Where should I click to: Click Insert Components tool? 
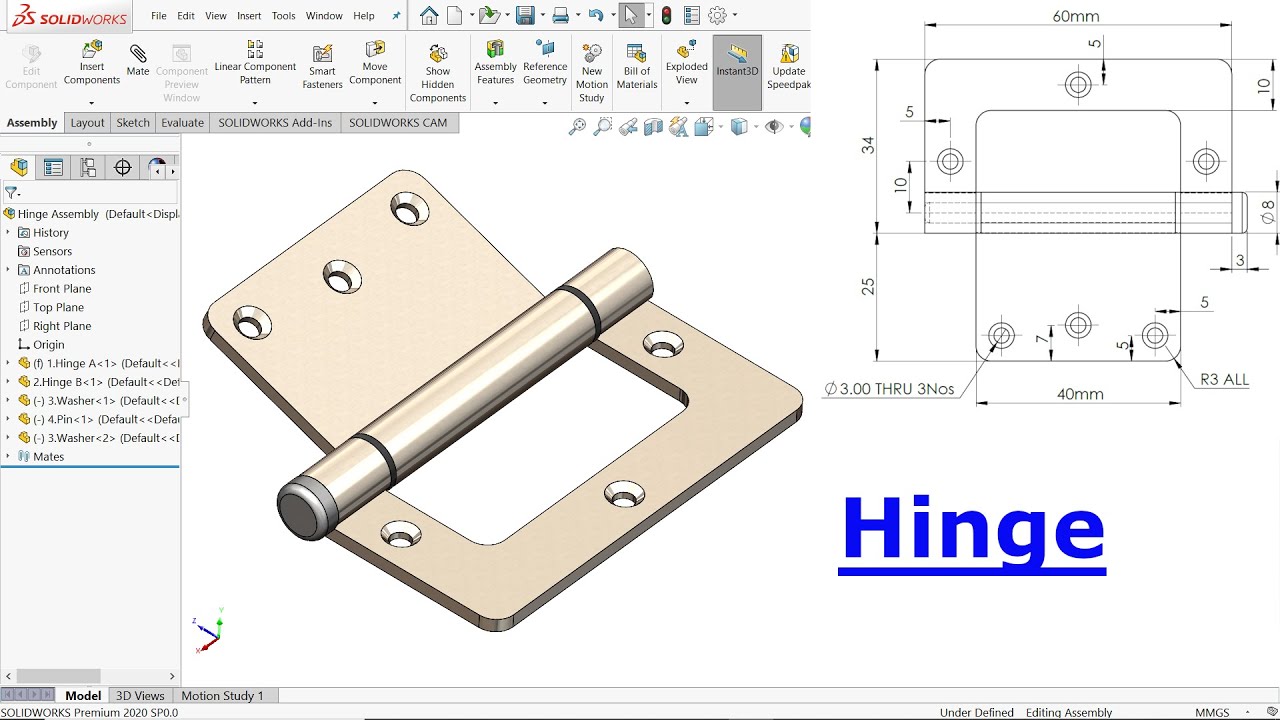tap(92, 63)
